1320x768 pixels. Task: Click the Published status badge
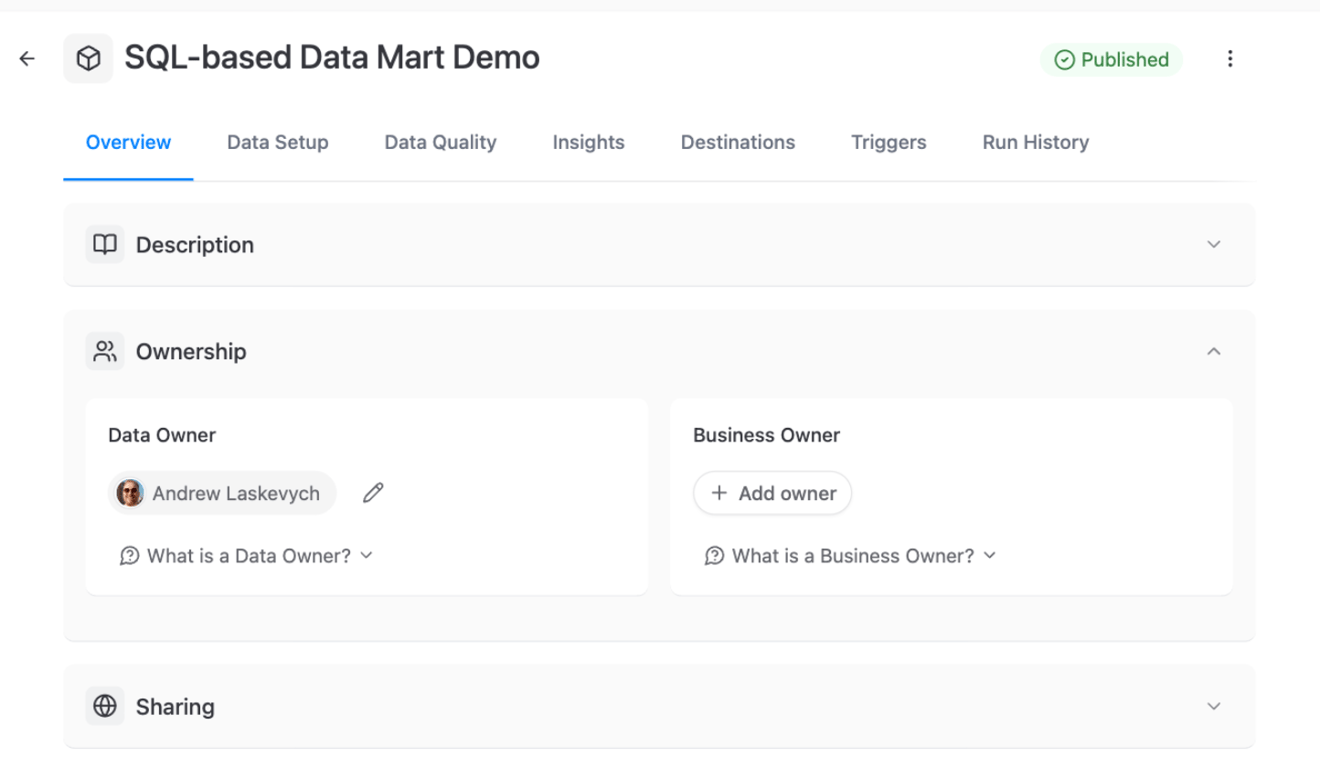(x=1112, y=60)
